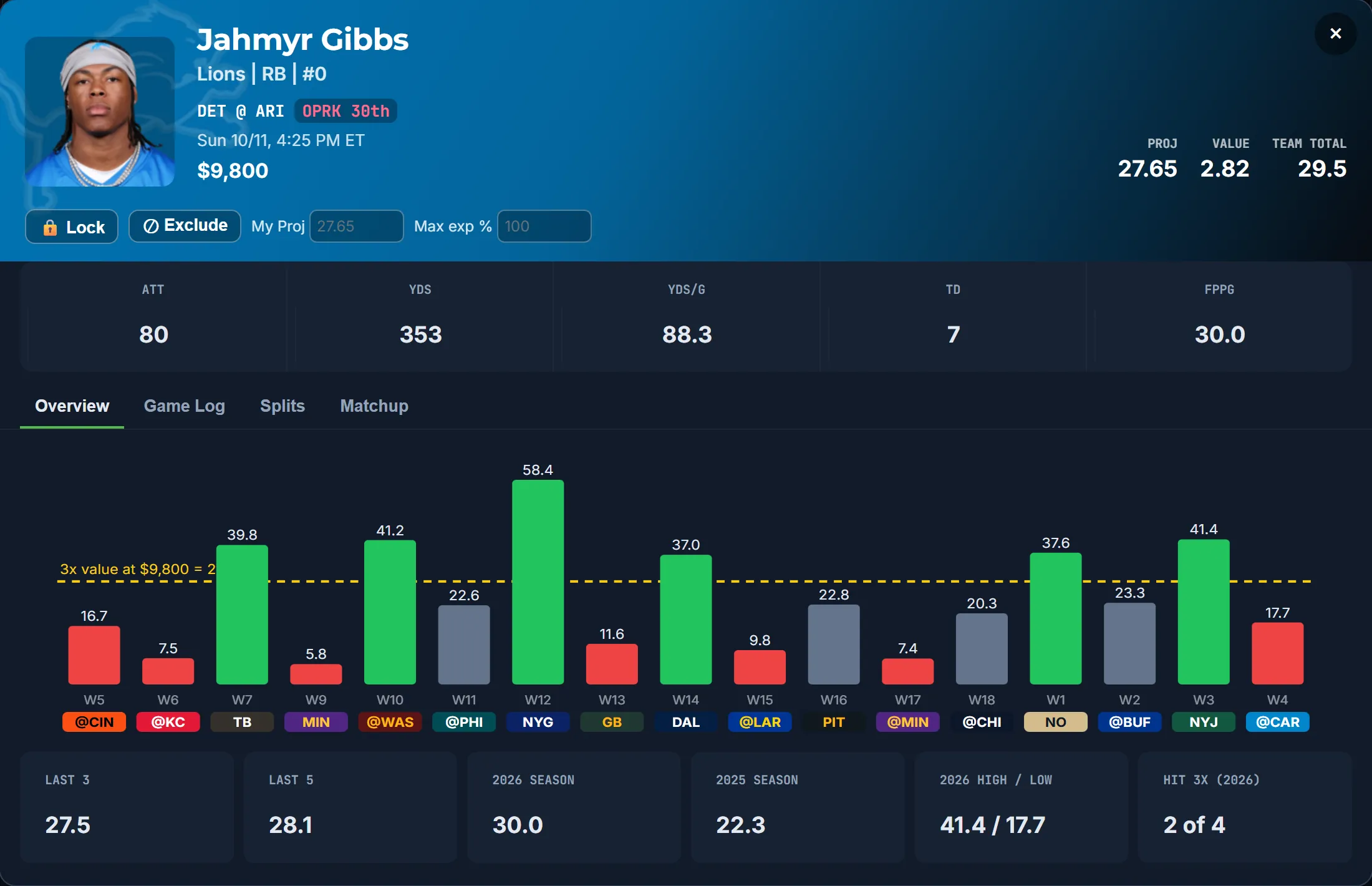The image size is (1372, 886).
Task: Click the 2025 SEASON stat card
Action: pos(798,807)
